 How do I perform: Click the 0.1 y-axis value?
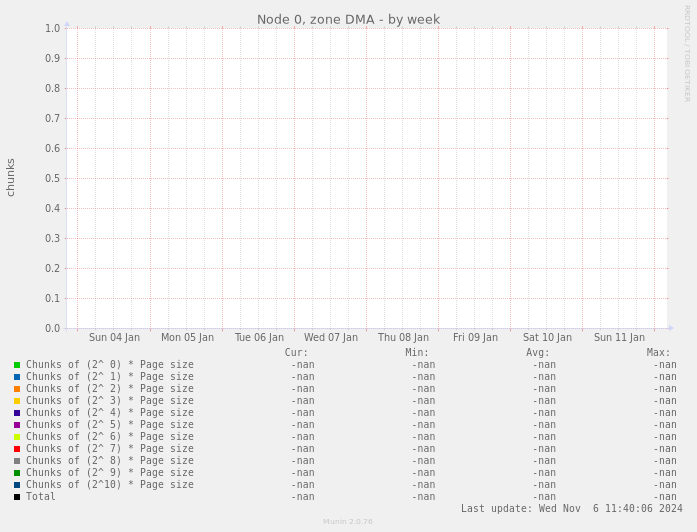point(52,299)
